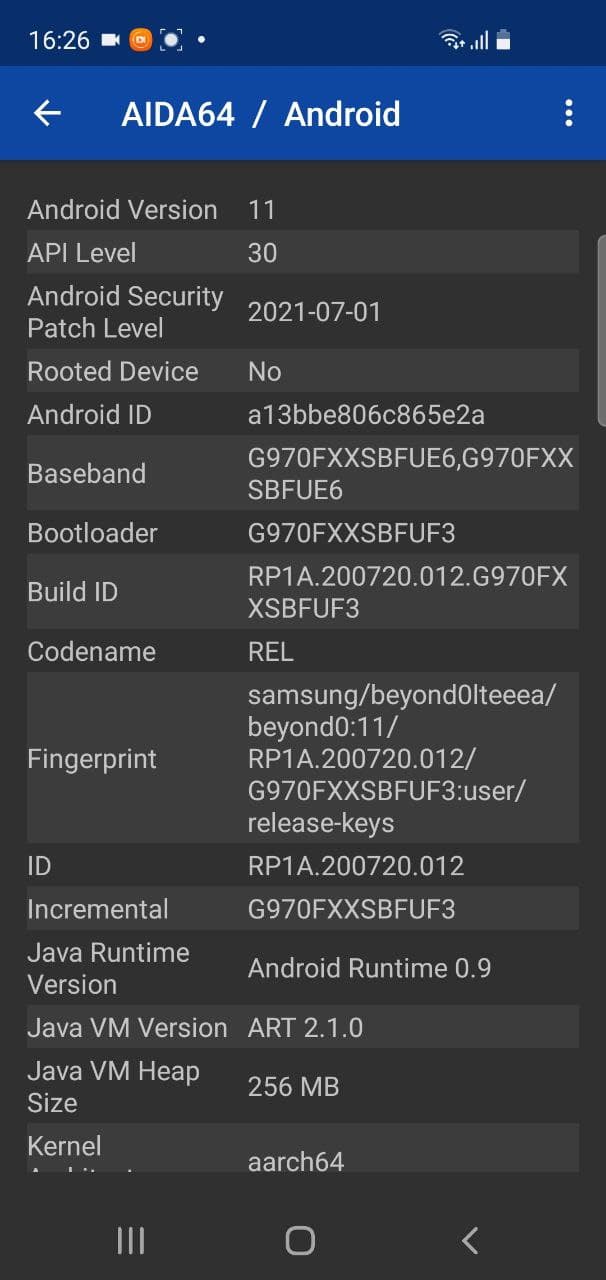Screen dimensions: 606x1280
Task: Tap the system back chevron
Action: pos(470,1240)
